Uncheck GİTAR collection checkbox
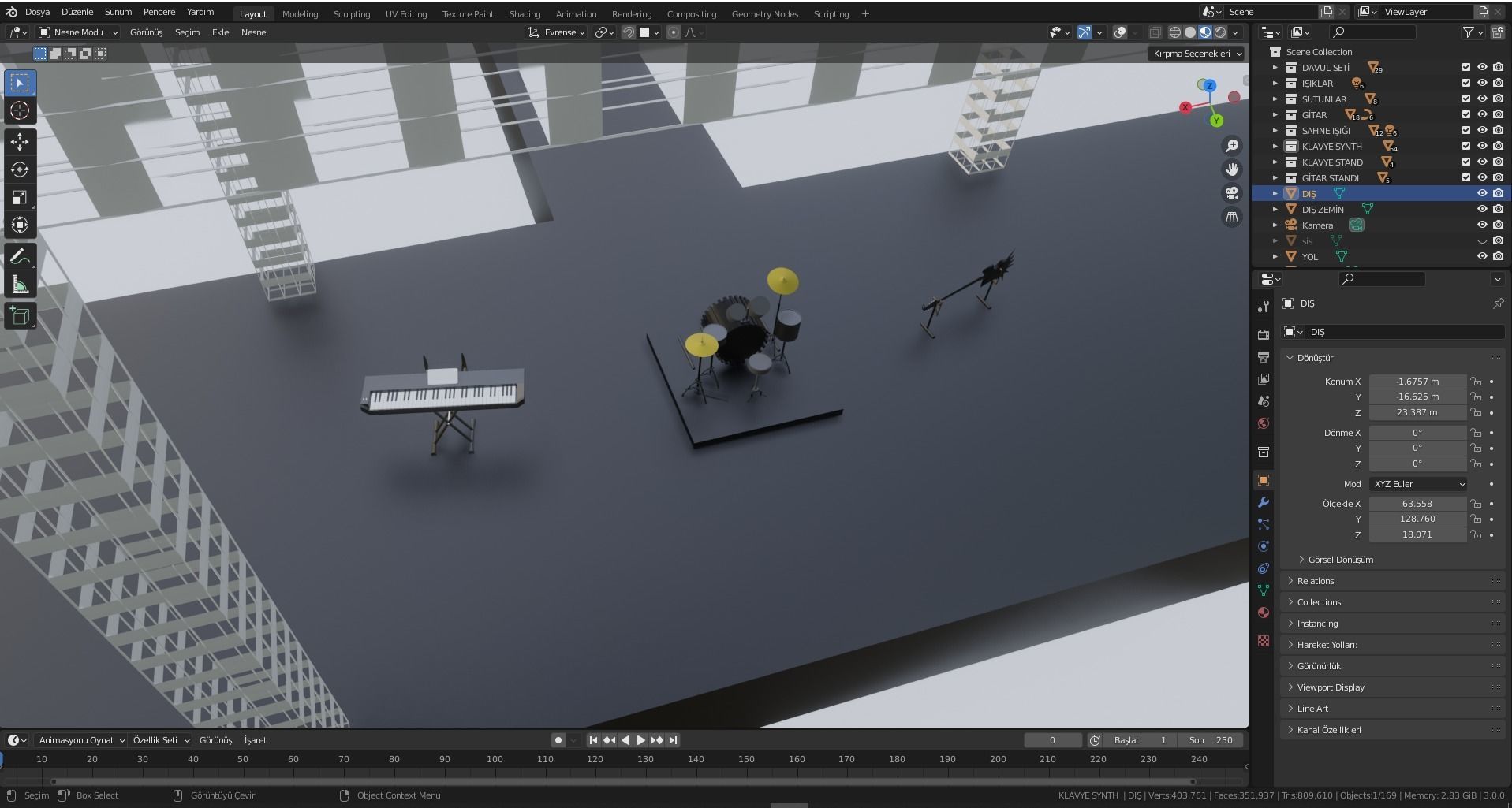 (1465, 115)
